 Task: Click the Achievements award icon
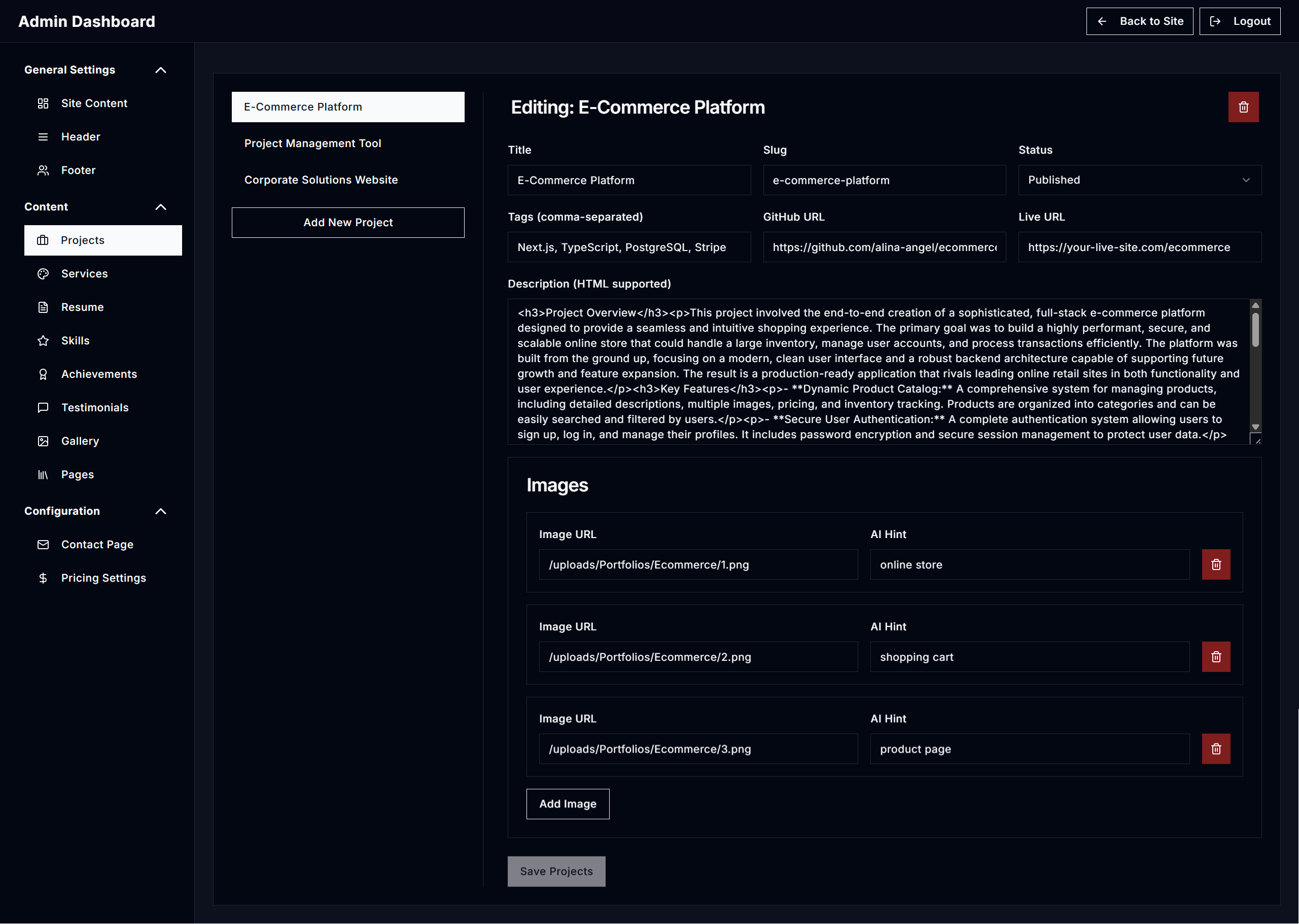(43, 374)
